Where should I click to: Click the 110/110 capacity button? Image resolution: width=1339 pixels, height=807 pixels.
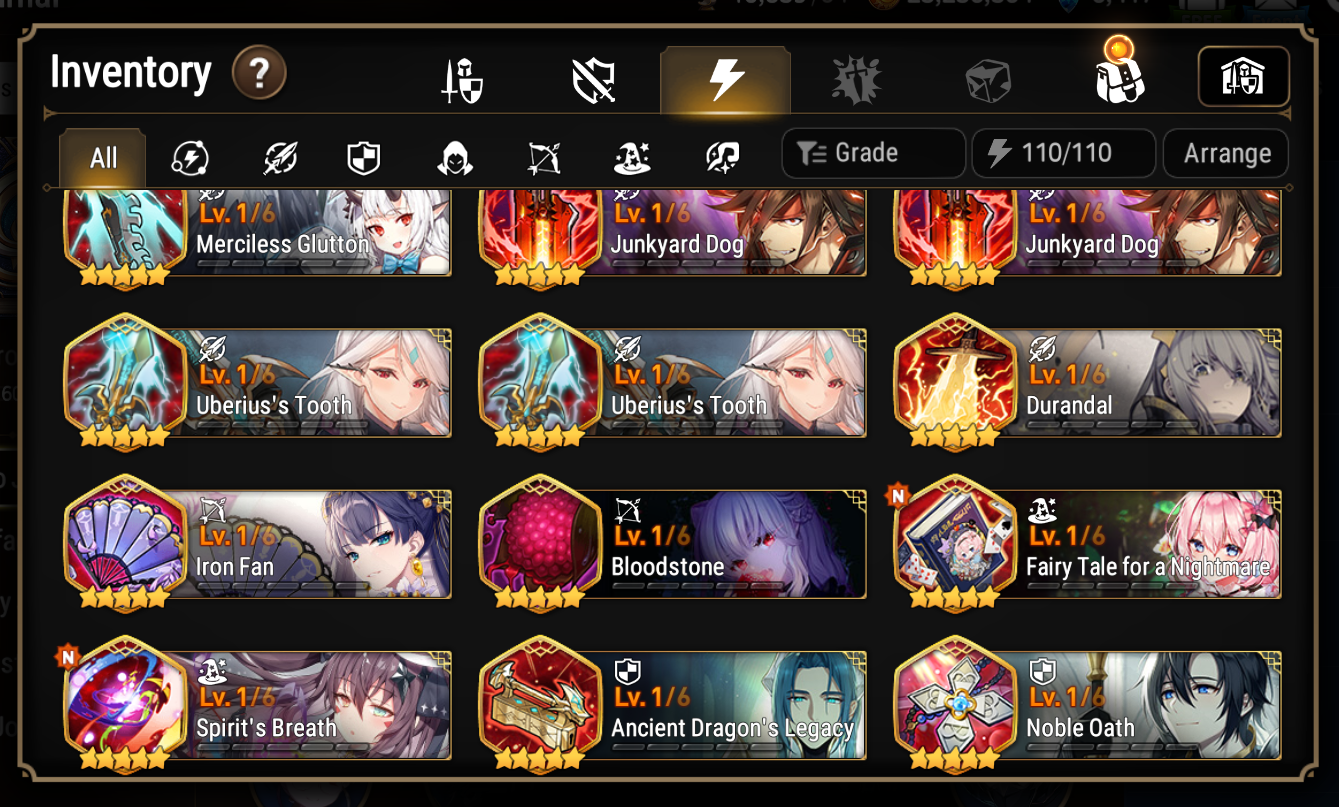point(1064,153)
